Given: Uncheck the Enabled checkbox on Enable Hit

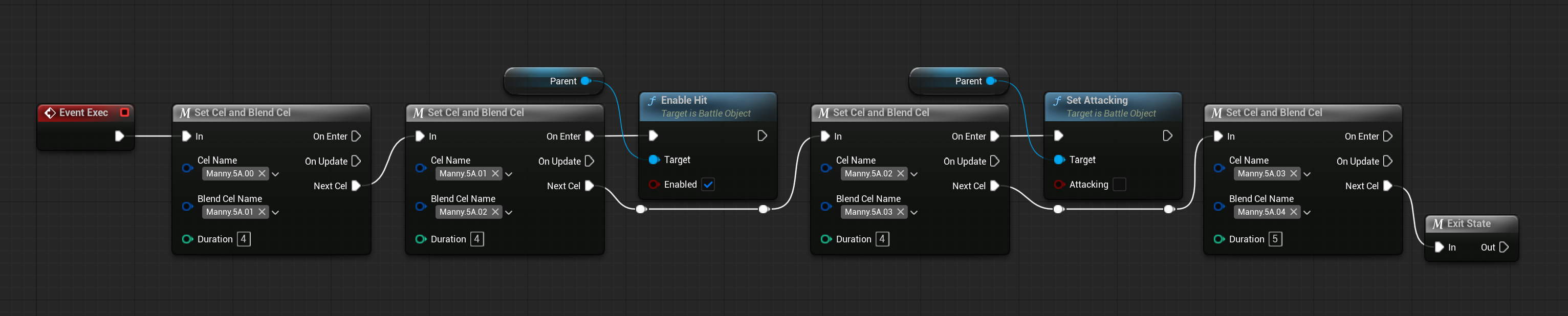Looking at the screenshot, I should point(708,184).
